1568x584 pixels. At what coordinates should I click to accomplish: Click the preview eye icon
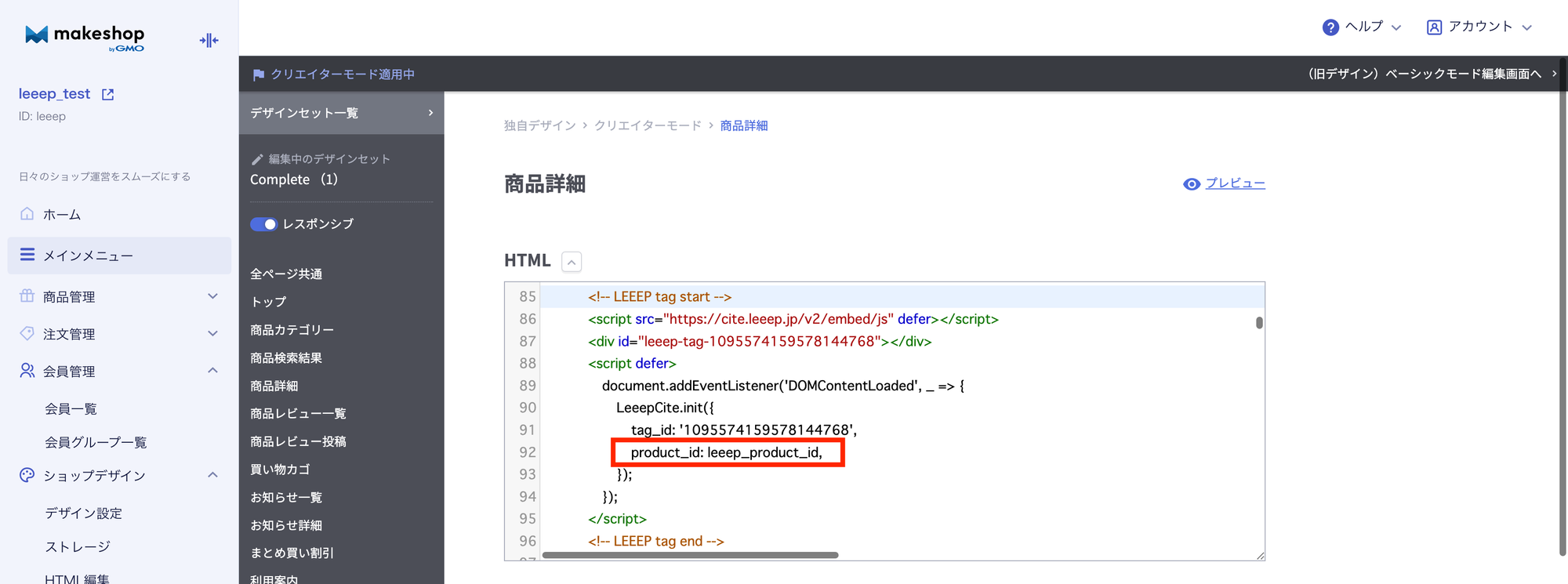(x=1192, y=184)
